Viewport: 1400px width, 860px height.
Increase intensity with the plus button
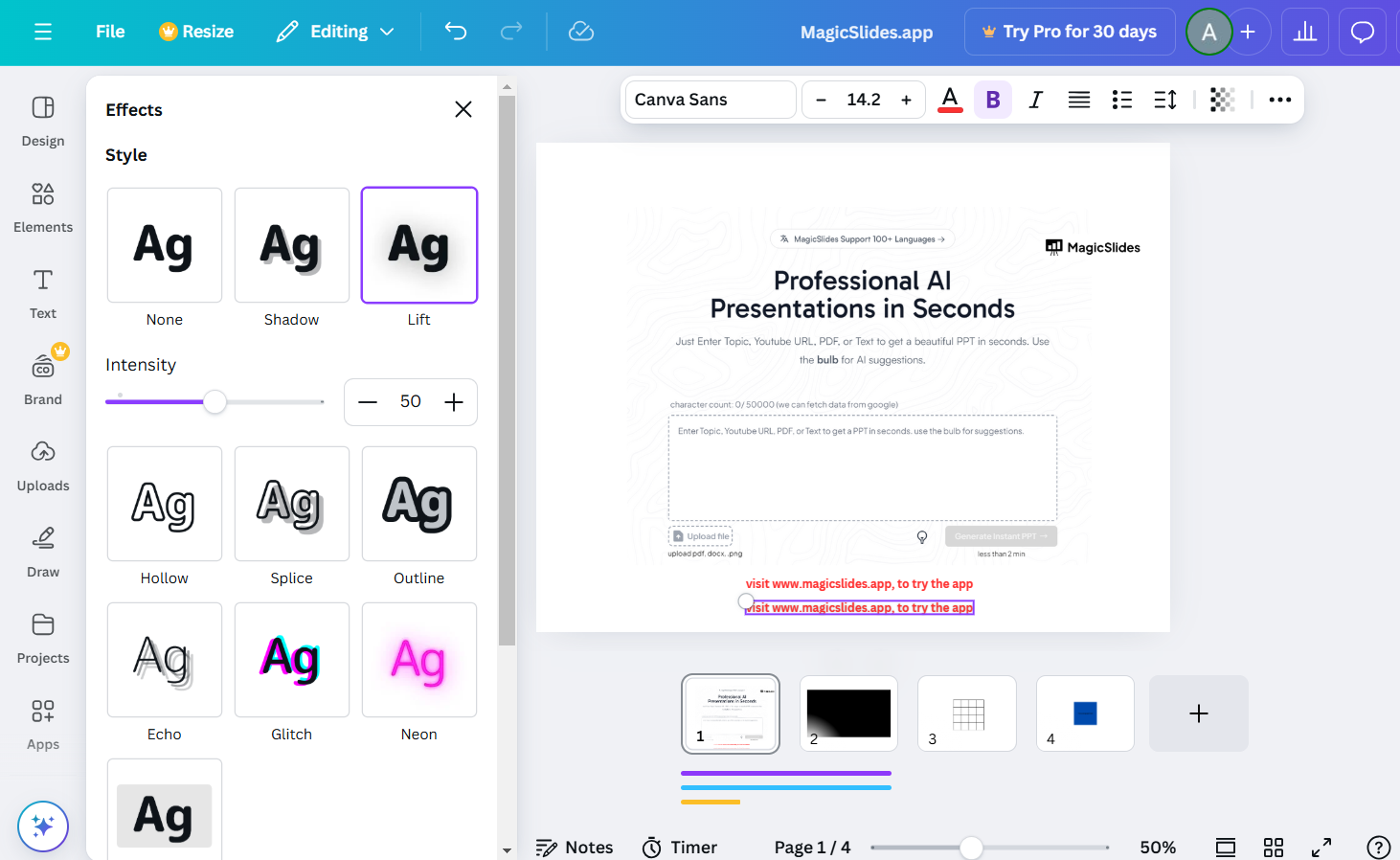coord(454,402)
